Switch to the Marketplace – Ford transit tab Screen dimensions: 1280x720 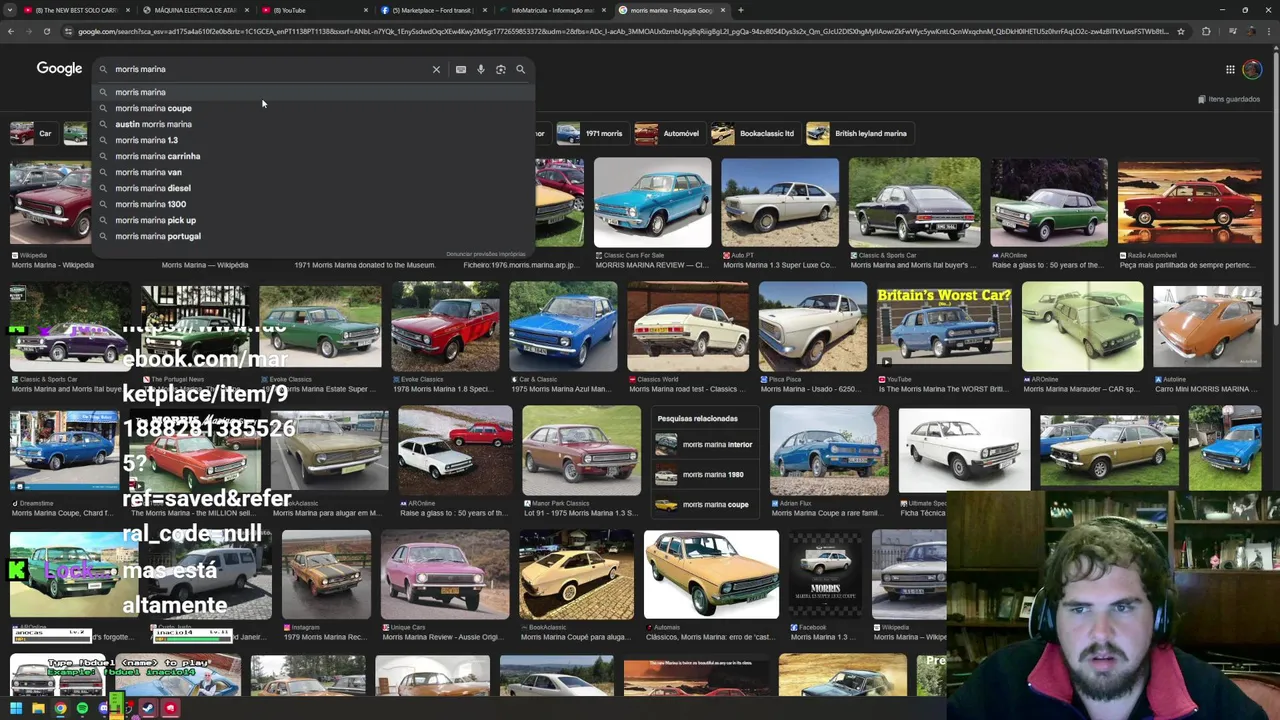tap(433, 10)
